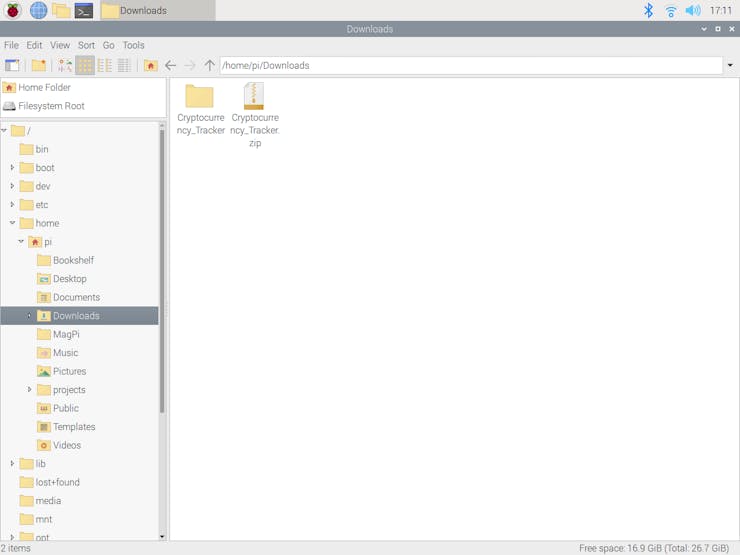This screenshot has width=740, height=555.
Task: Launch the terminal from the taskbar
Action: click(x=84, y=10)
